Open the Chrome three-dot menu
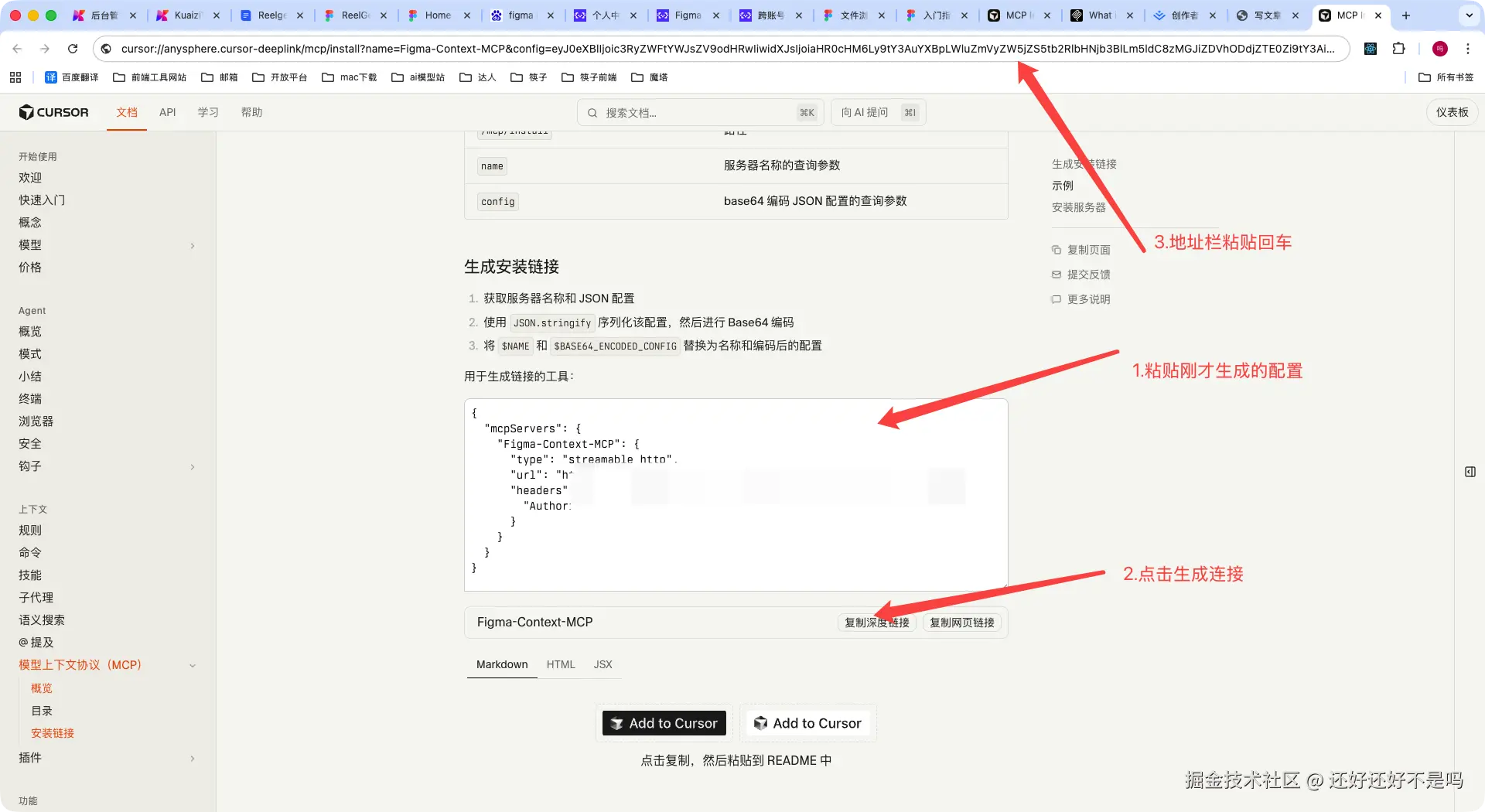 1468,49
